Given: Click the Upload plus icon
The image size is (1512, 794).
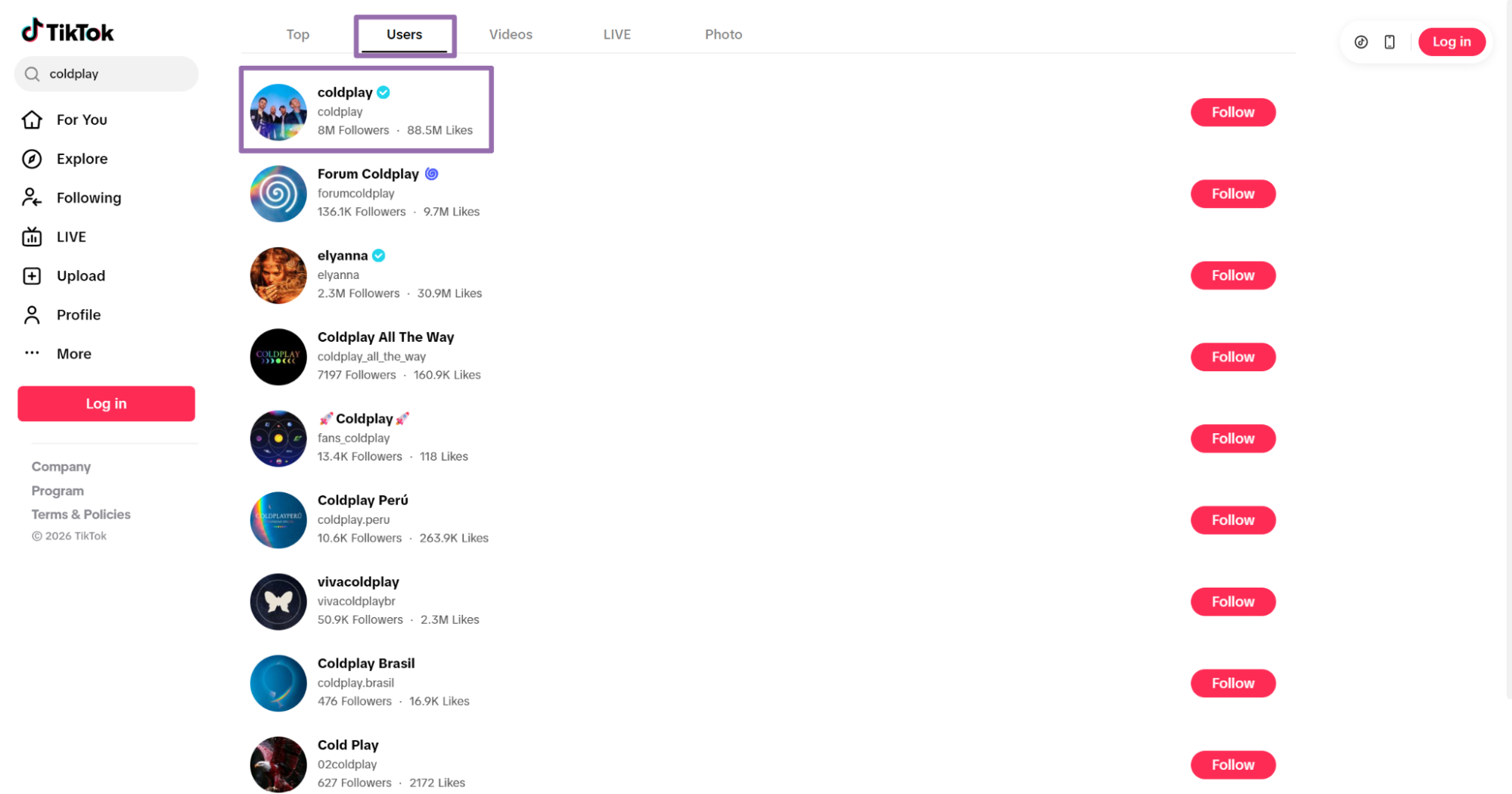Looking at the screenshot, I should (32, 276).
